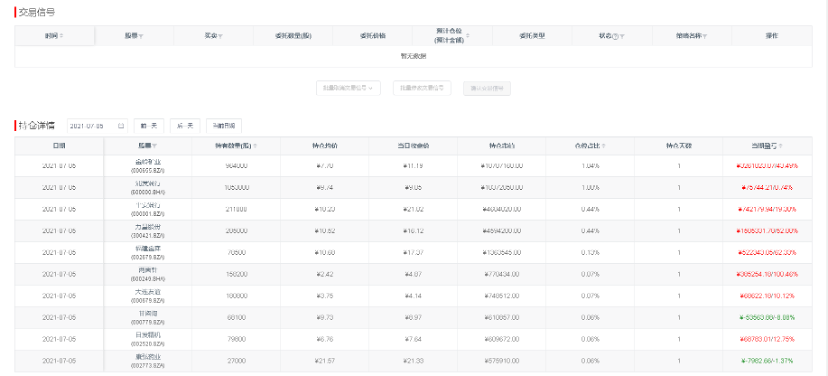This screenshot has width=828, height=376.
Task: Click the green loss value ending in -8.08%
Action: [x=767, y=317]
